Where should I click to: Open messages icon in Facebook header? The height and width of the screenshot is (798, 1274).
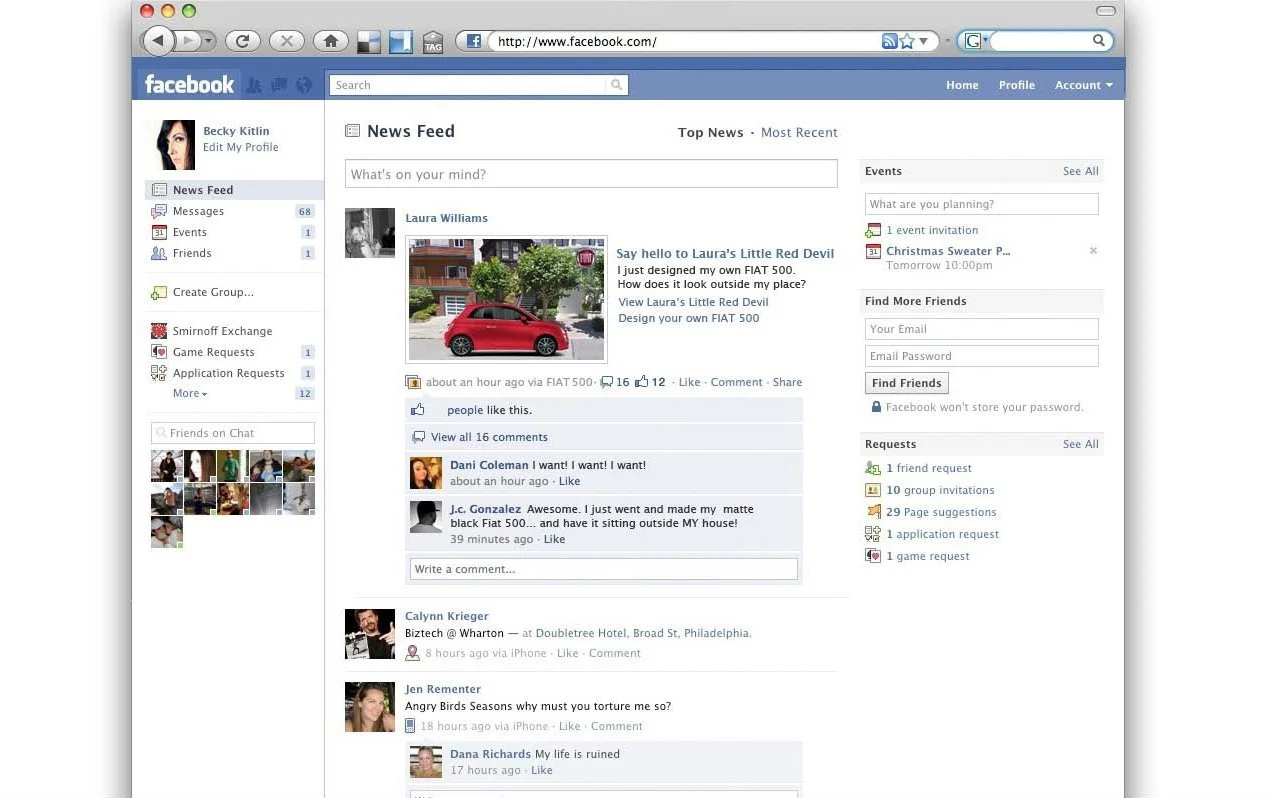click(x=279, y=85)
